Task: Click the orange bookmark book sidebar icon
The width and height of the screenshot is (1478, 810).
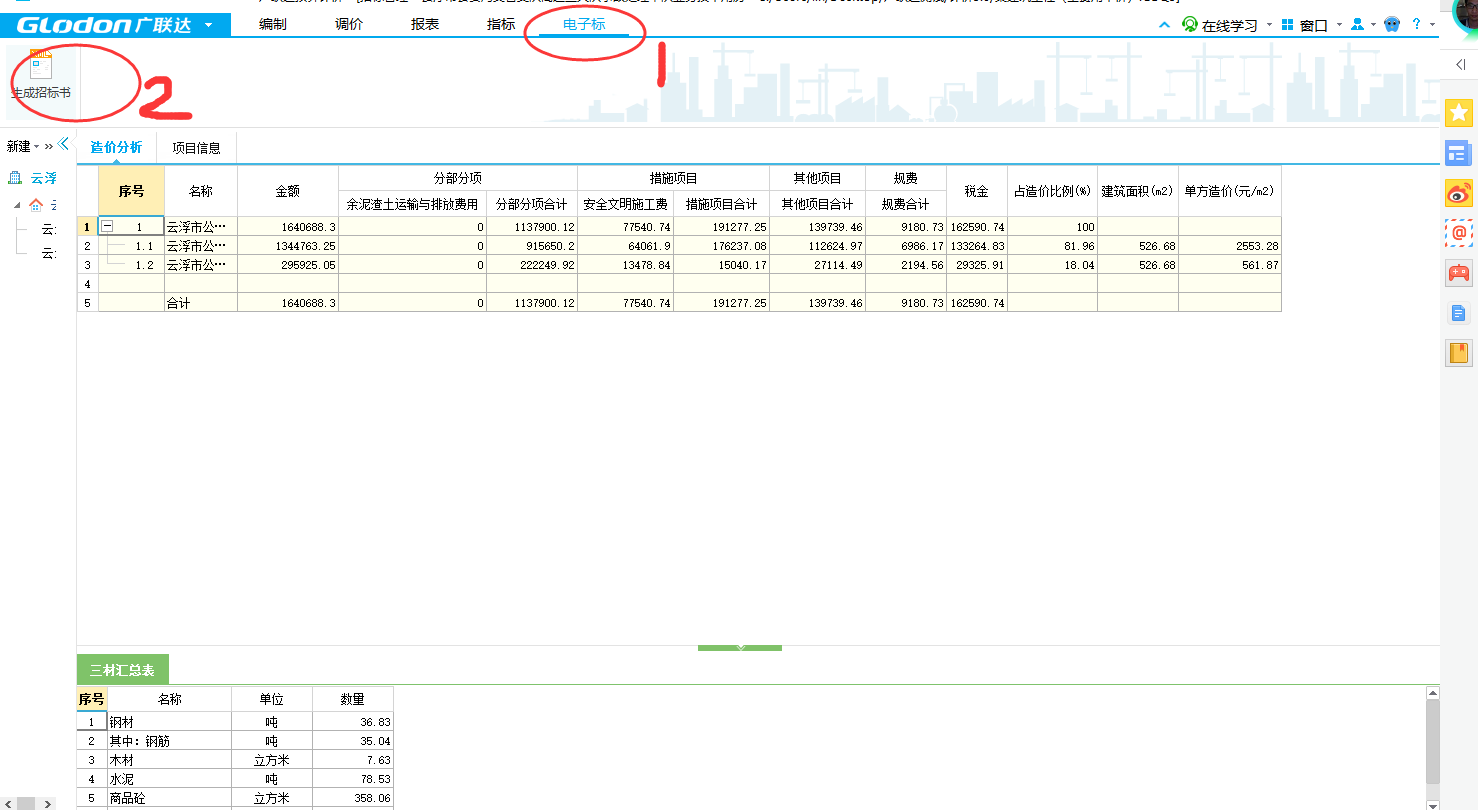Action: pyautogui.click(x=1459, y=352)
